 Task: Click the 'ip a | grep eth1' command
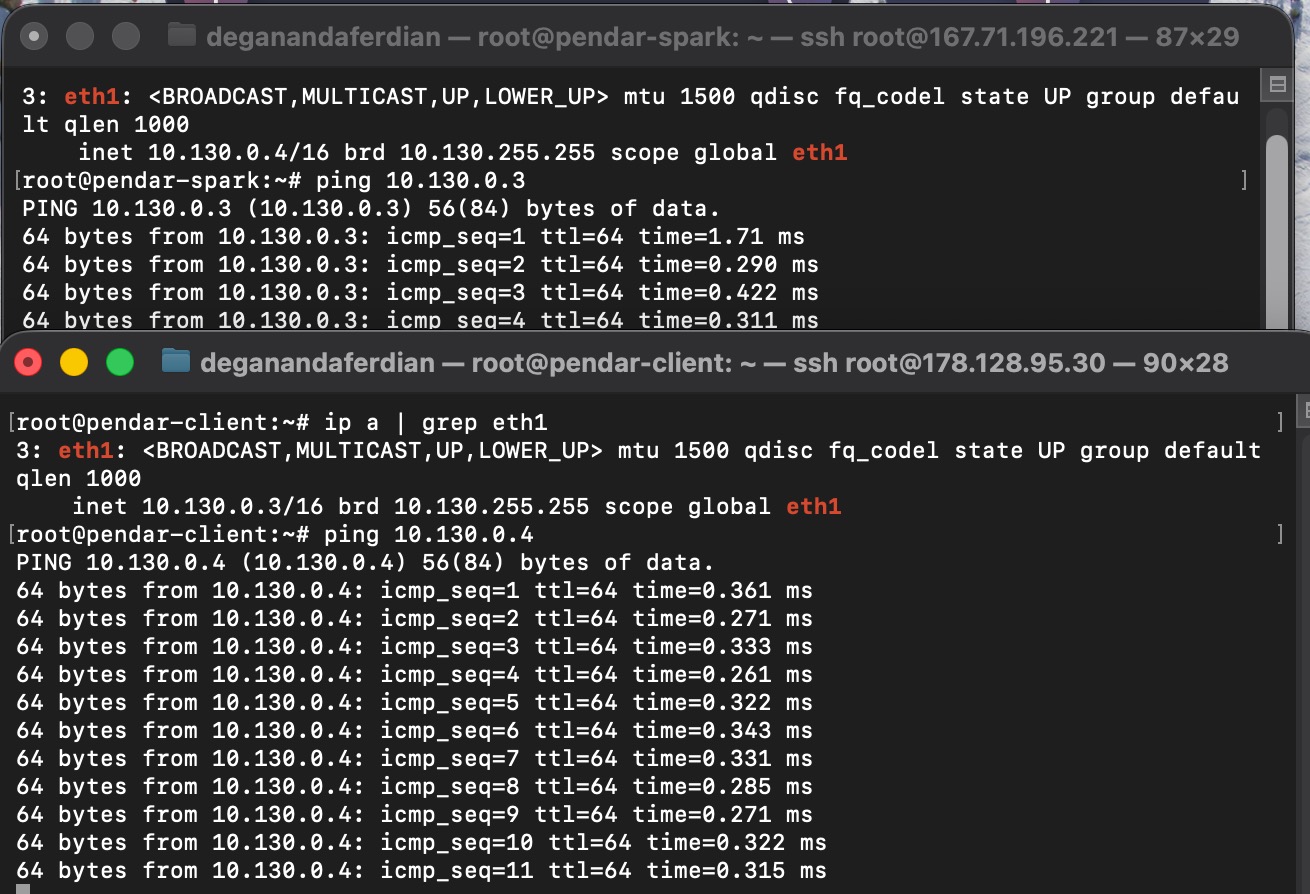(435, 422)
